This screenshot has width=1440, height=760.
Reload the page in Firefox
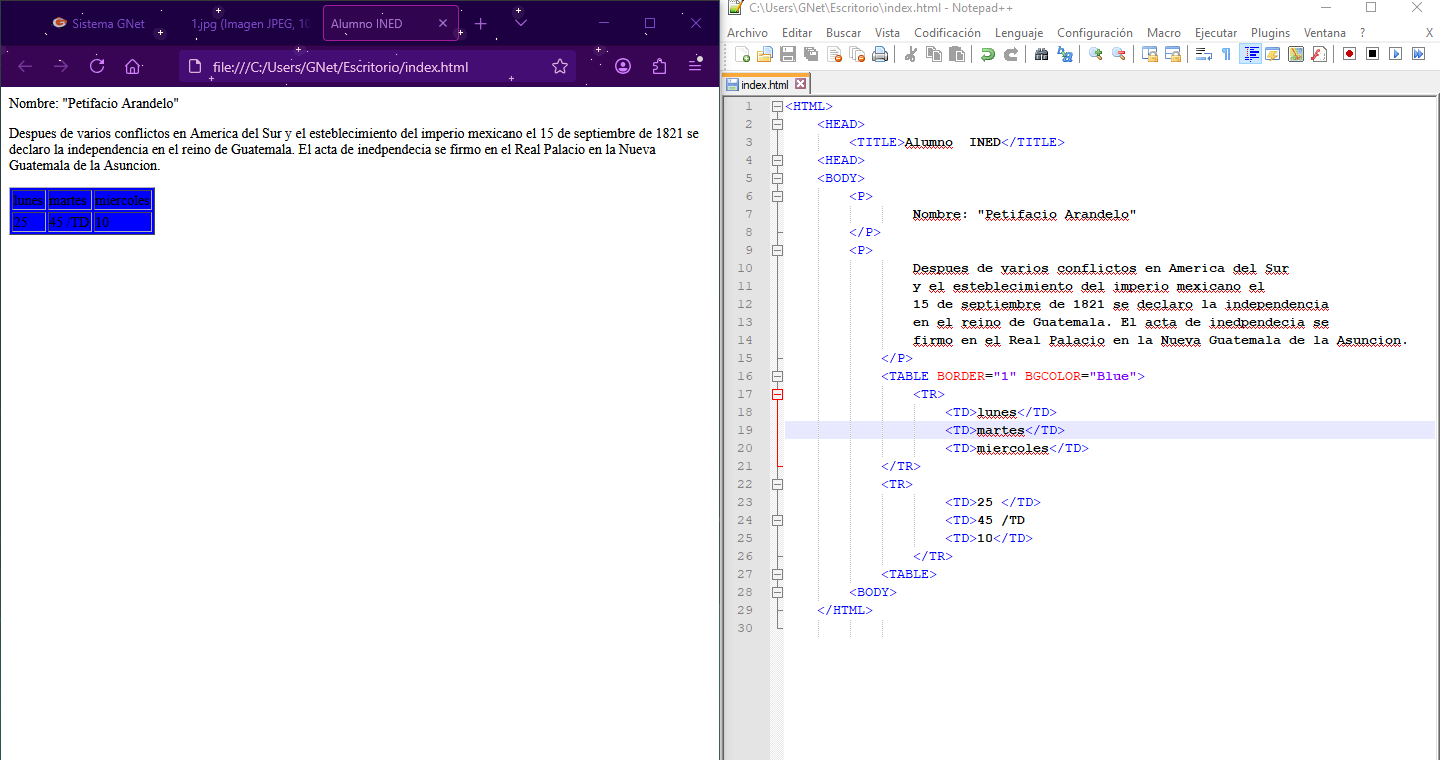pos(97,67)
